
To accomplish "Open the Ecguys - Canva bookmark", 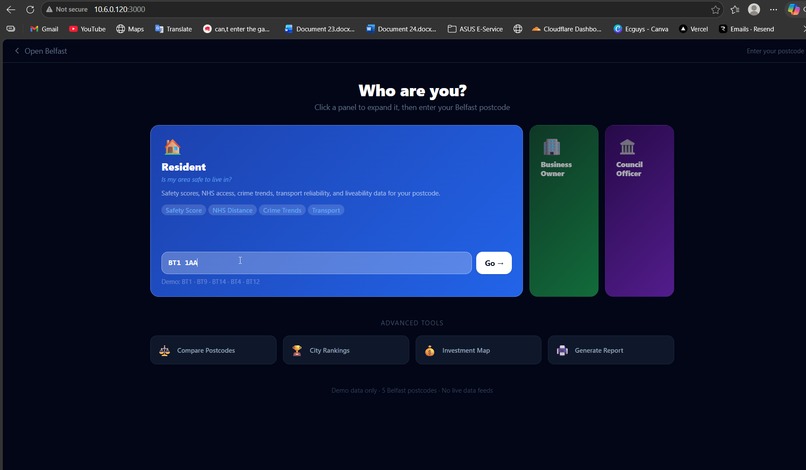I will [641, 29].
